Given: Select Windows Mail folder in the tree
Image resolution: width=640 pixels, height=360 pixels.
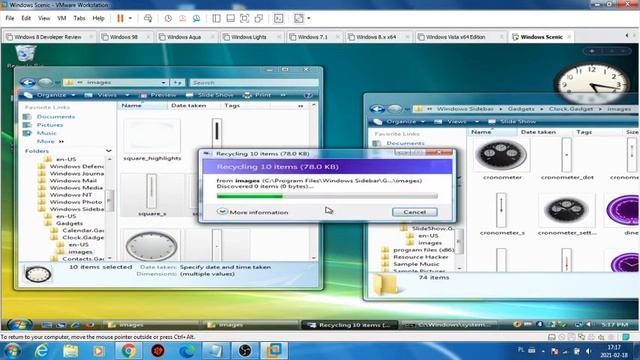Looking at the screenshot, I should (73, 180).
